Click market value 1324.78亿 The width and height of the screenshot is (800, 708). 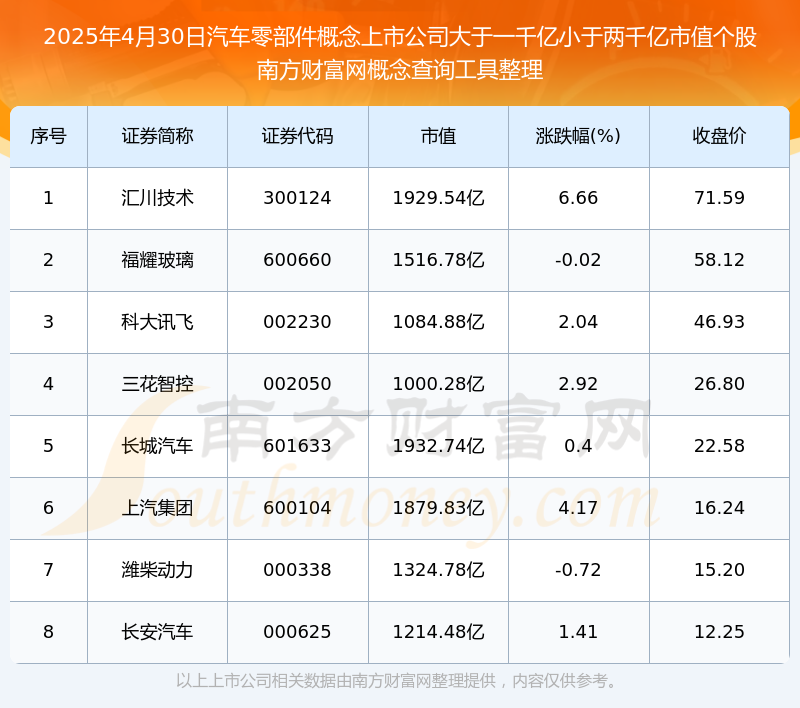[438, 570]
